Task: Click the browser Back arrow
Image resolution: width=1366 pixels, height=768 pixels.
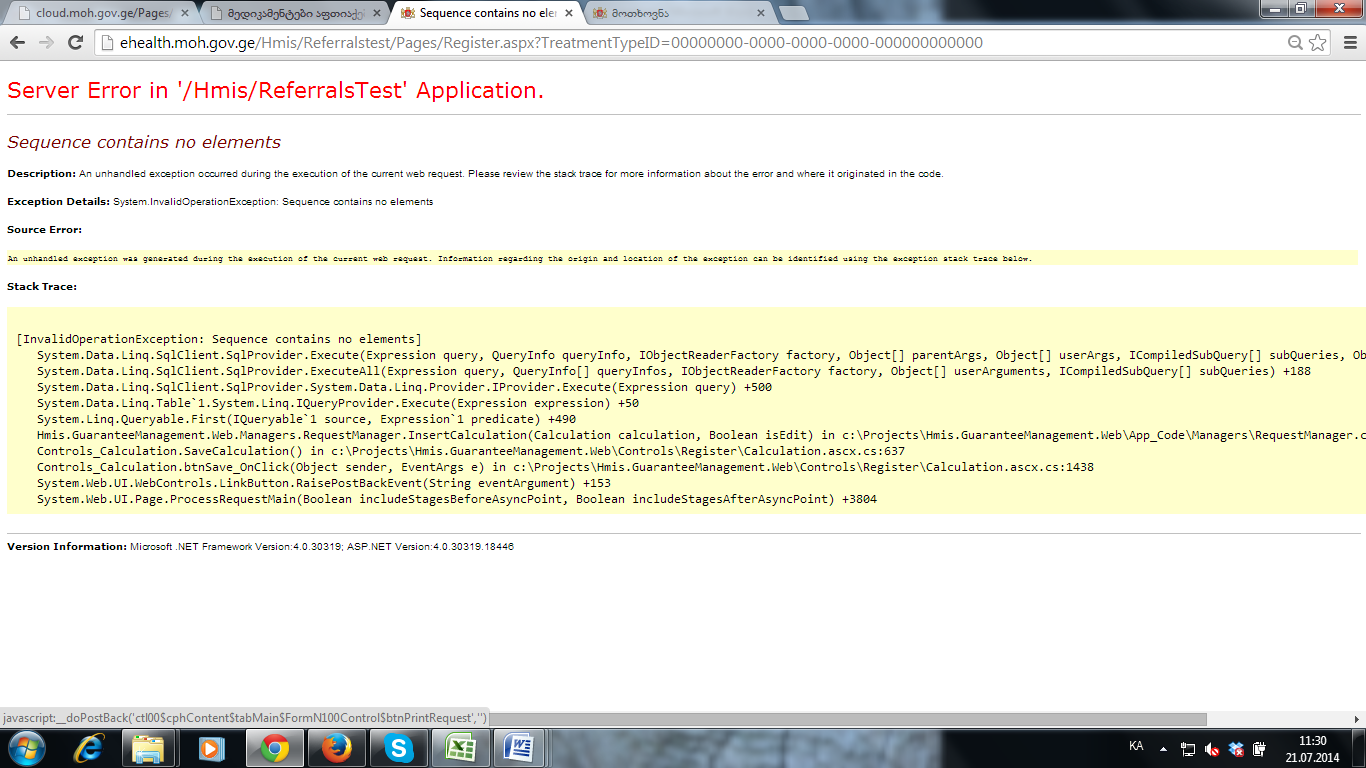Action: point(18,43)
